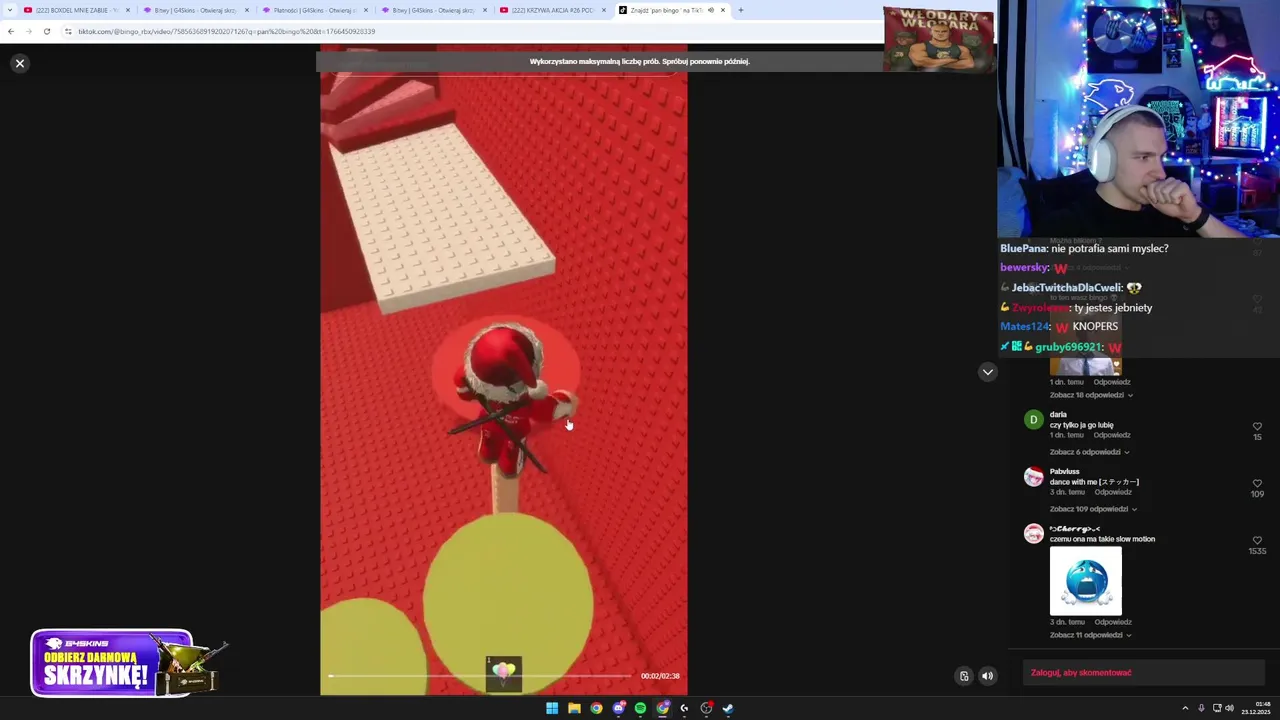
Task: Reply to the slow motion comment via Odpowiedz
Action: pyautogui.click(x=1112, y=622)
